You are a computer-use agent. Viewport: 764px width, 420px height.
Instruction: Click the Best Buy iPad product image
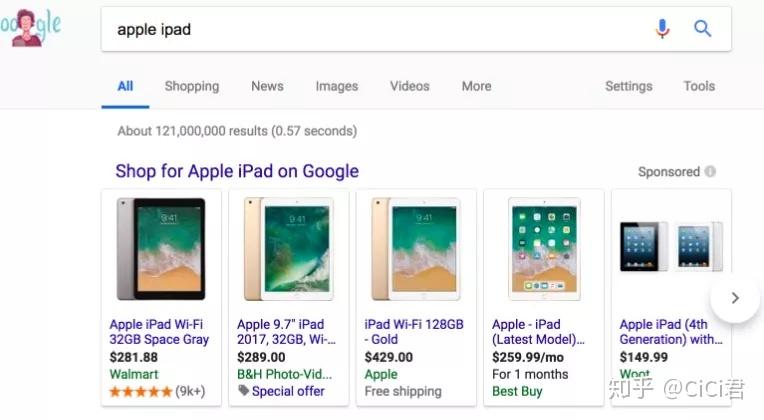pyautogui.click(x=543, y=249)
